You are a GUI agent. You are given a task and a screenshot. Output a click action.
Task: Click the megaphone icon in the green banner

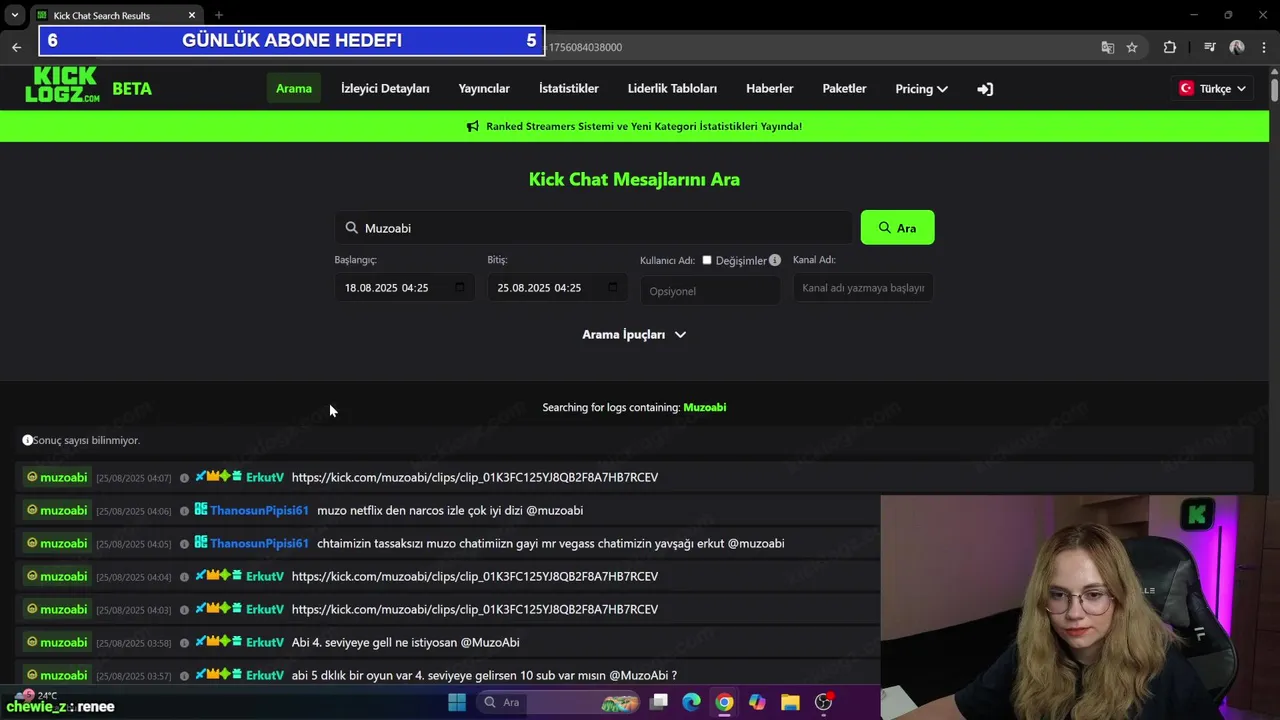click(x=473, y=126)
